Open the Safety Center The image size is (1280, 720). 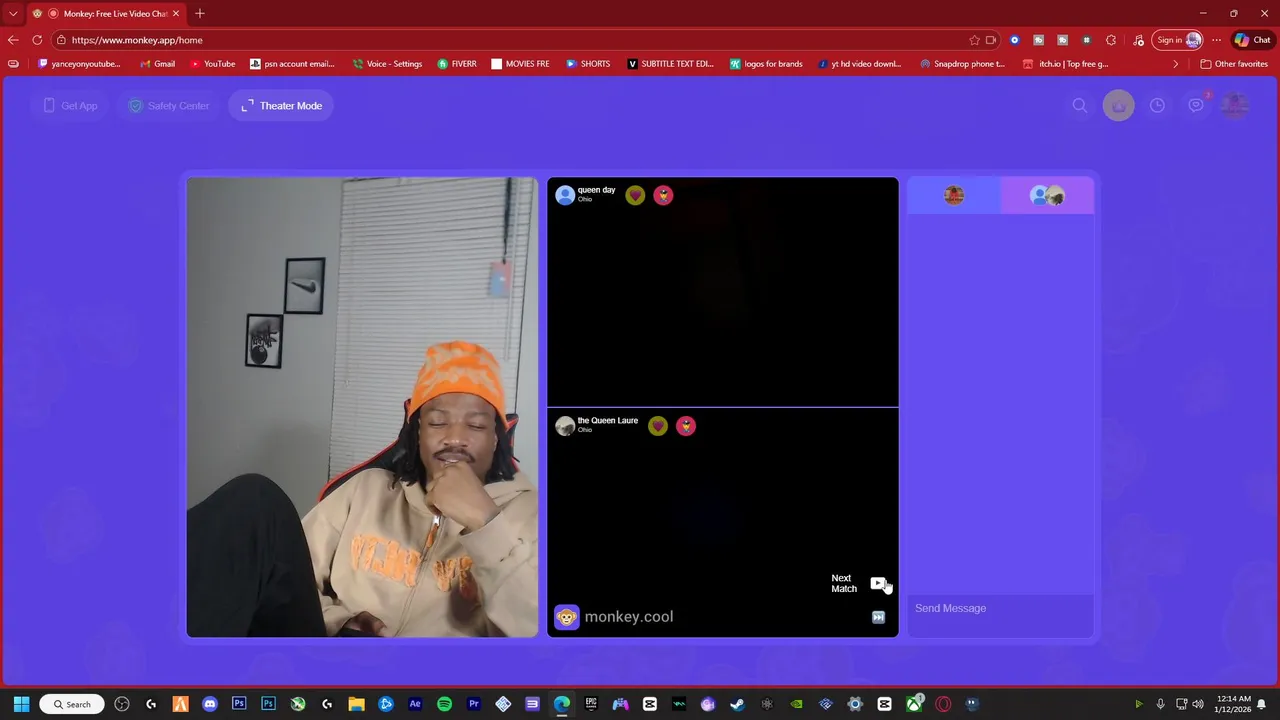click(x=168, y=106)
